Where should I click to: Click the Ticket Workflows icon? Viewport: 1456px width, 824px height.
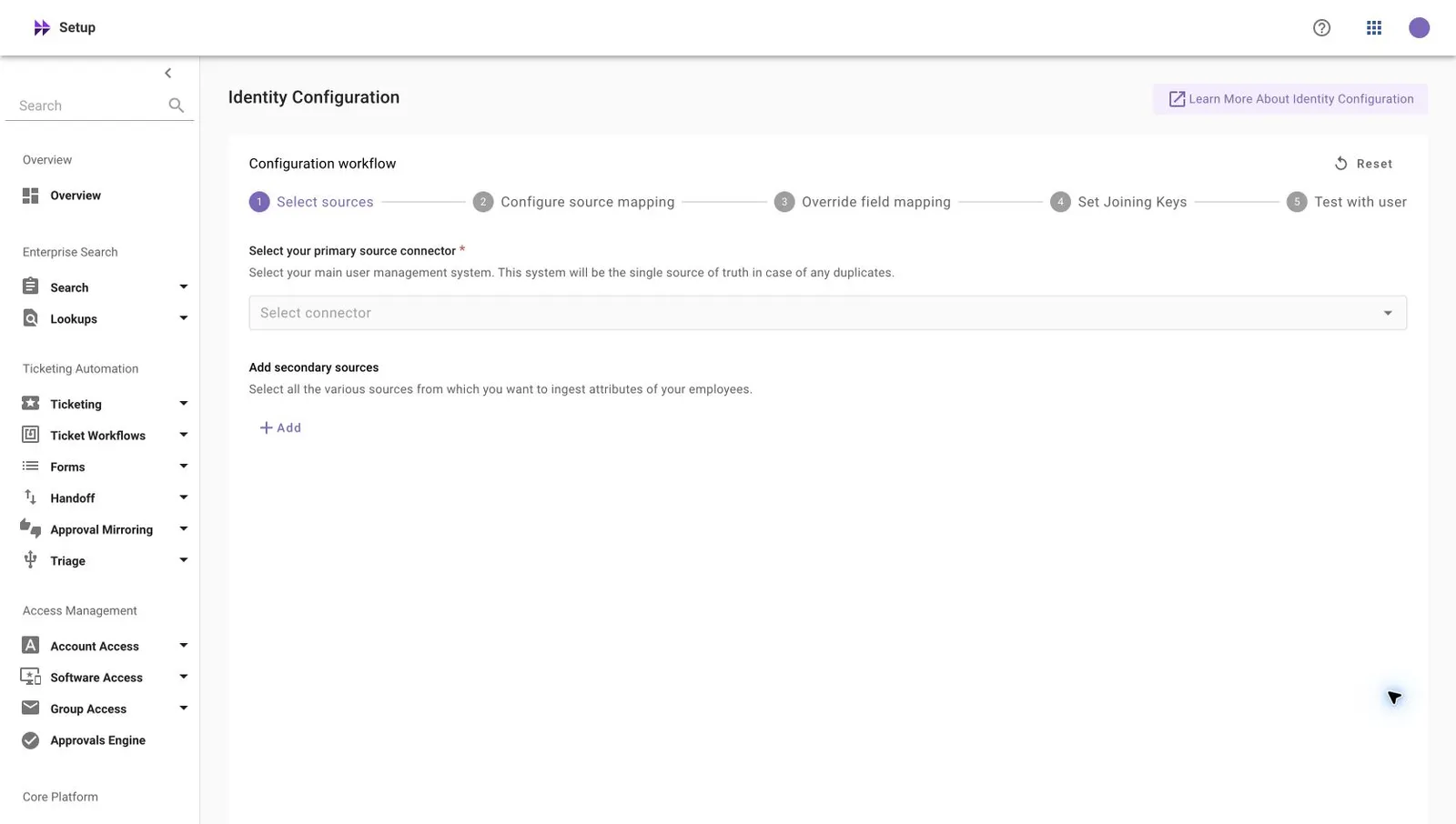[x=31, y=435]
